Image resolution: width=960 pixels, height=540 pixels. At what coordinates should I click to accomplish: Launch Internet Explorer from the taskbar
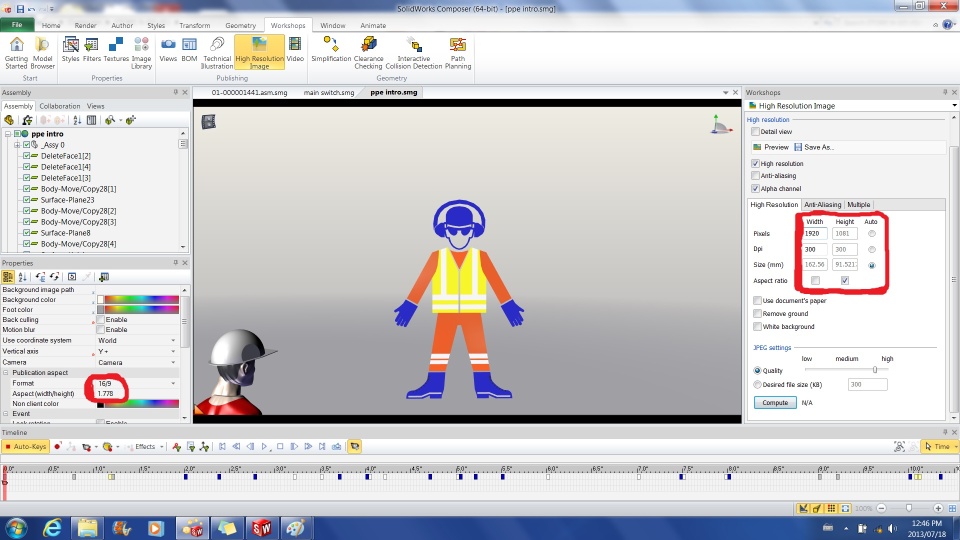pyautogui.click(x=52, y=528)
